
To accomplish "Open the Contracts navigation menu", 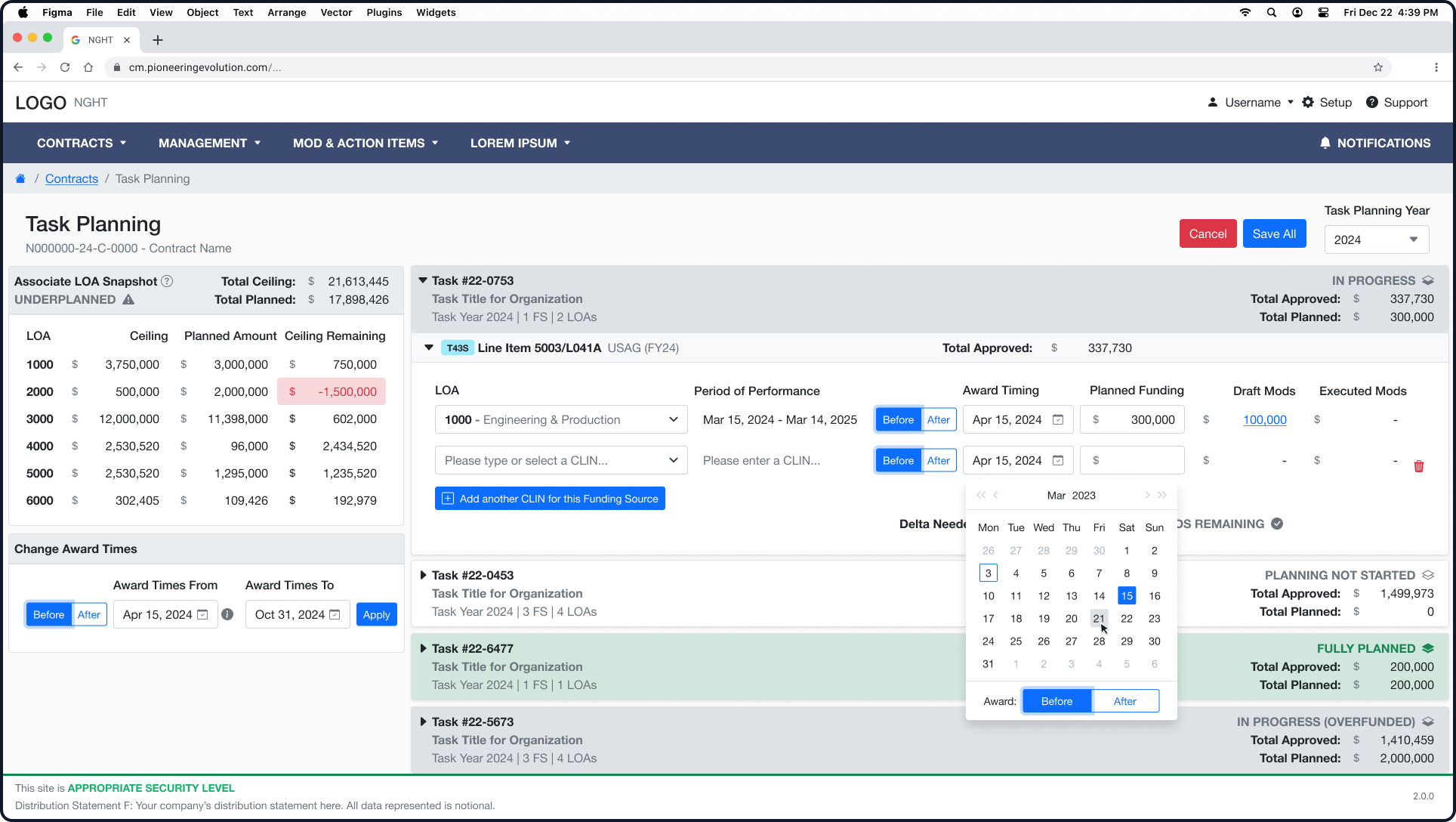I will pos(82,143).
